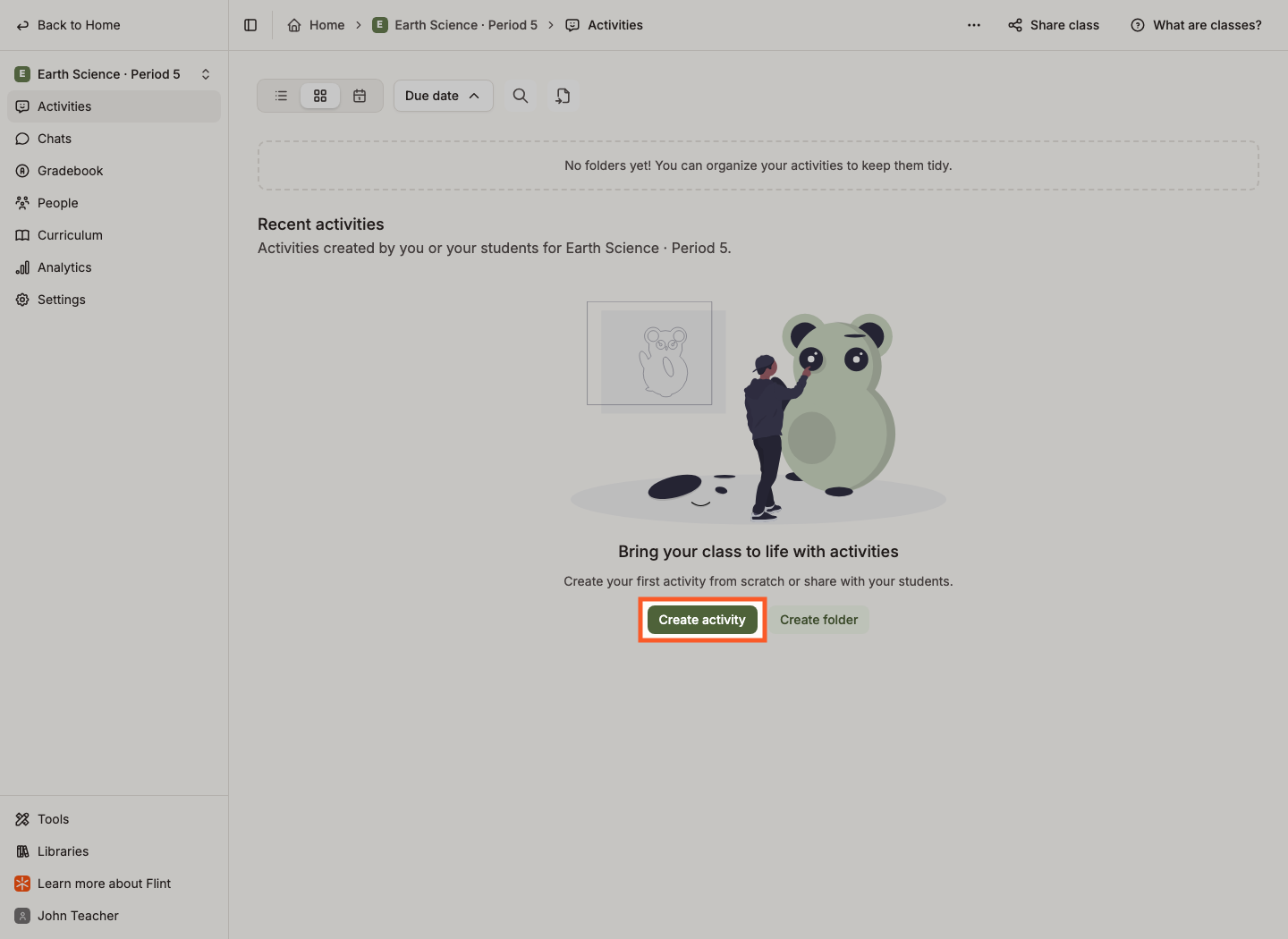This screenshot has width=1288, height=939.
Task: Click Activities breadcrumb item
Action: (x=604, y=25)
